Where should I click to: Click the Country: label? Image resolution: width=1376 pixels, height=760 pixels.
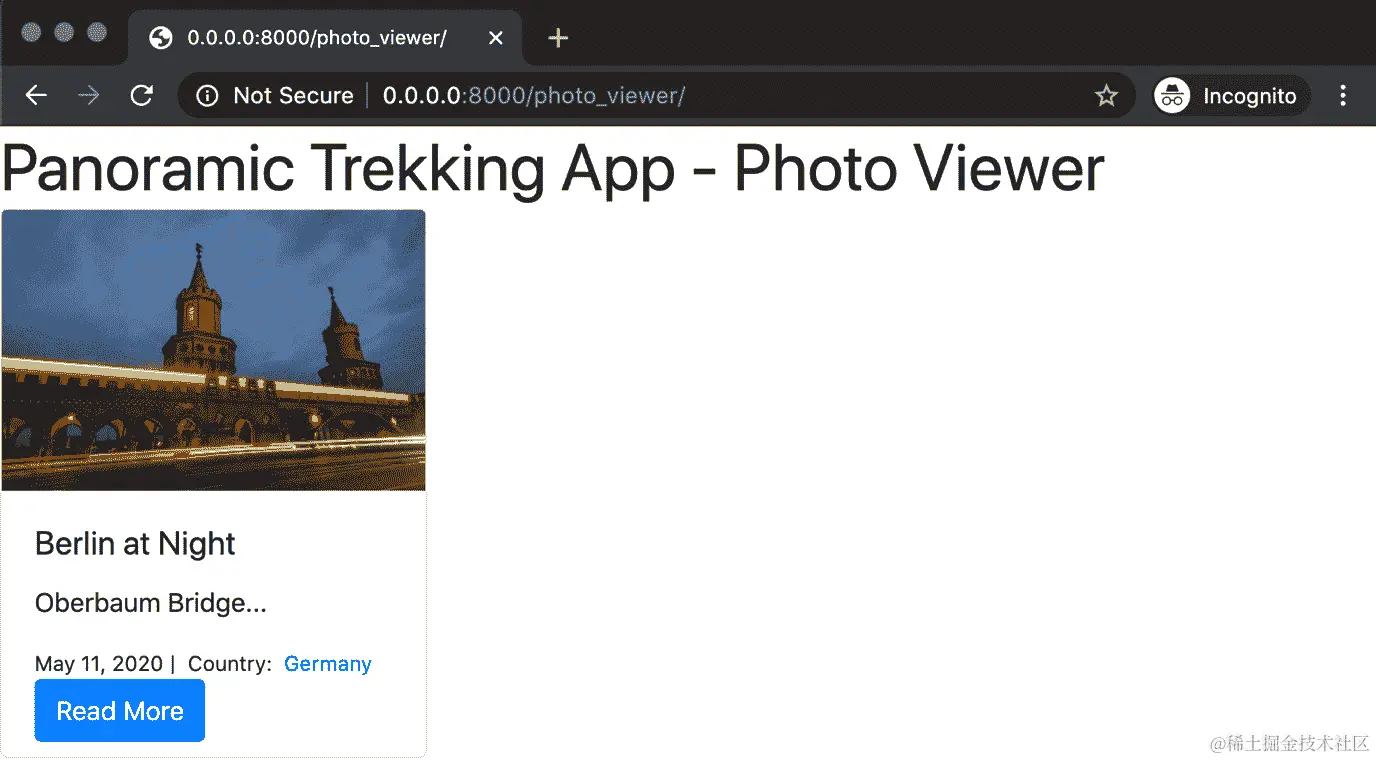pos(230,664)
